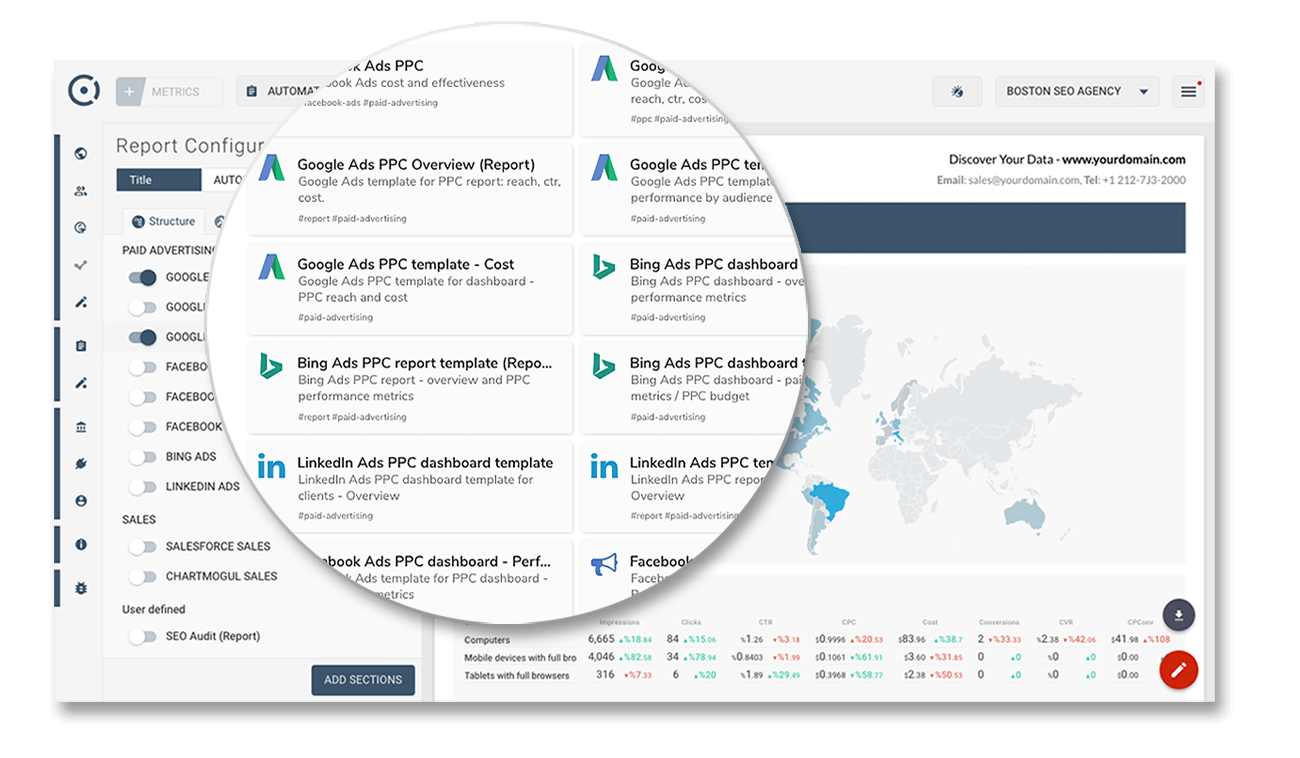
Task: Enable the SEO Audit (Report) toggle
Action: pyautogui.click(x=143, y=636)
